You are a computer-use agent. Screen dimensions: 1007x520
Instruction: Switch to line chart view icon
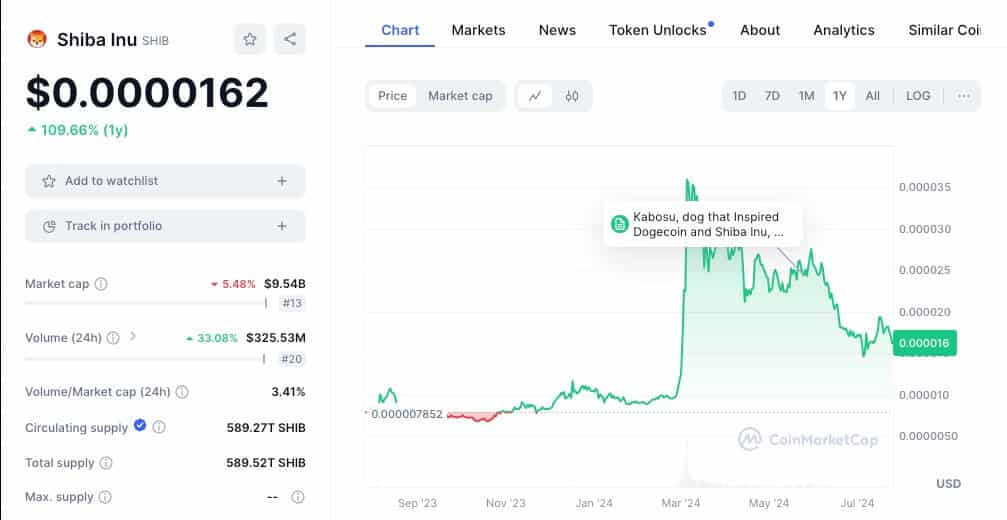click(x=536, y=96)
